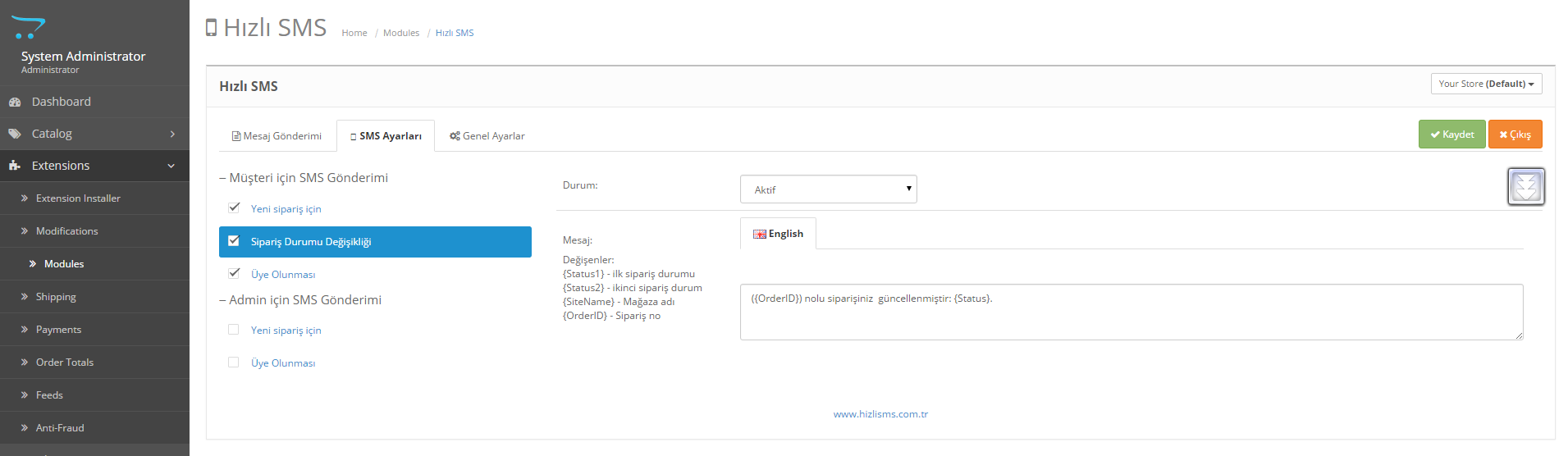
Task: Expand the Catalog sidebar menu
Action: pyautogui.click(x=94, y=134)
